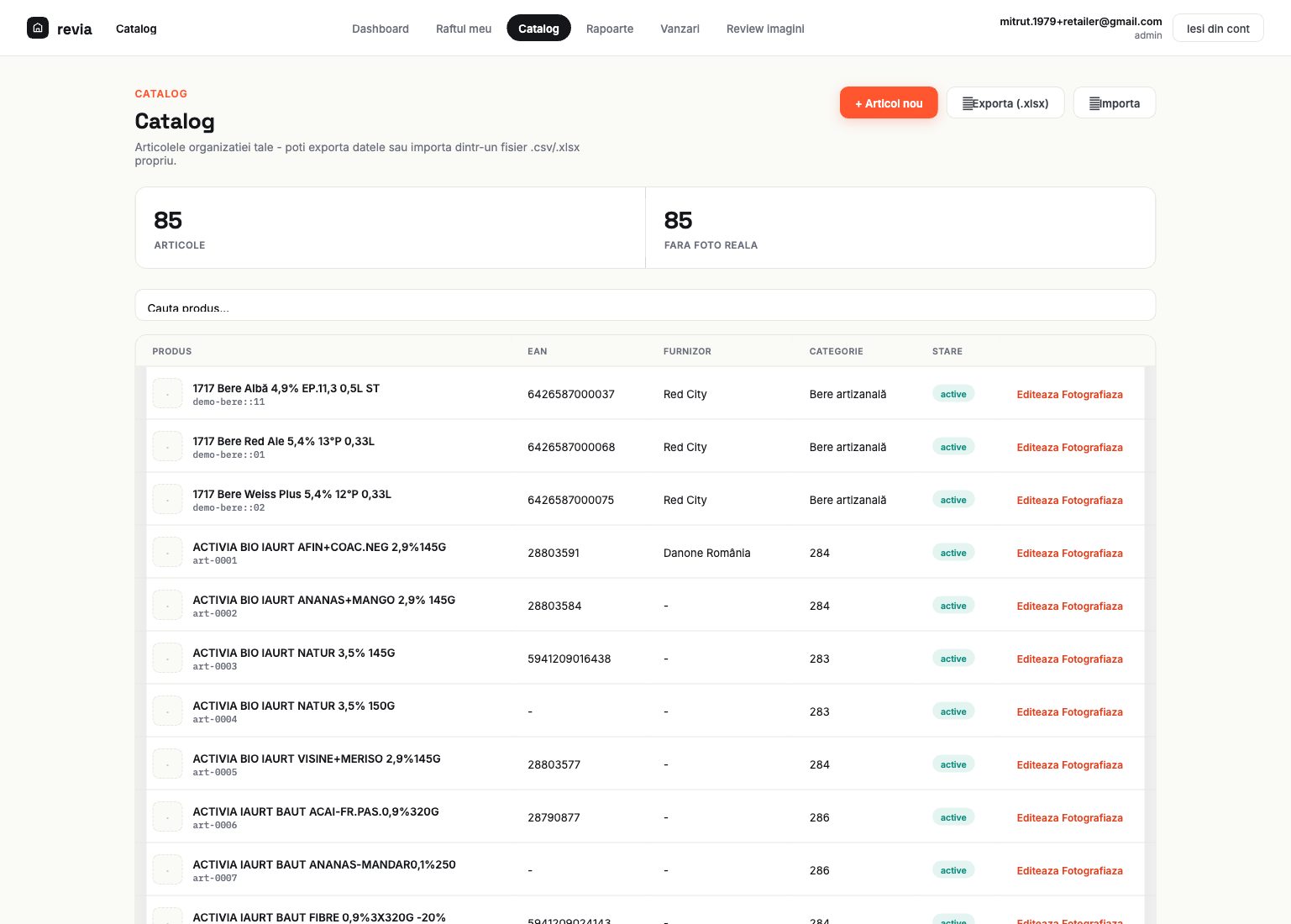Viewport: 1291px width, 924px height.
Task: Open the Raftul meu tab
Action: [x=464, y=29]
